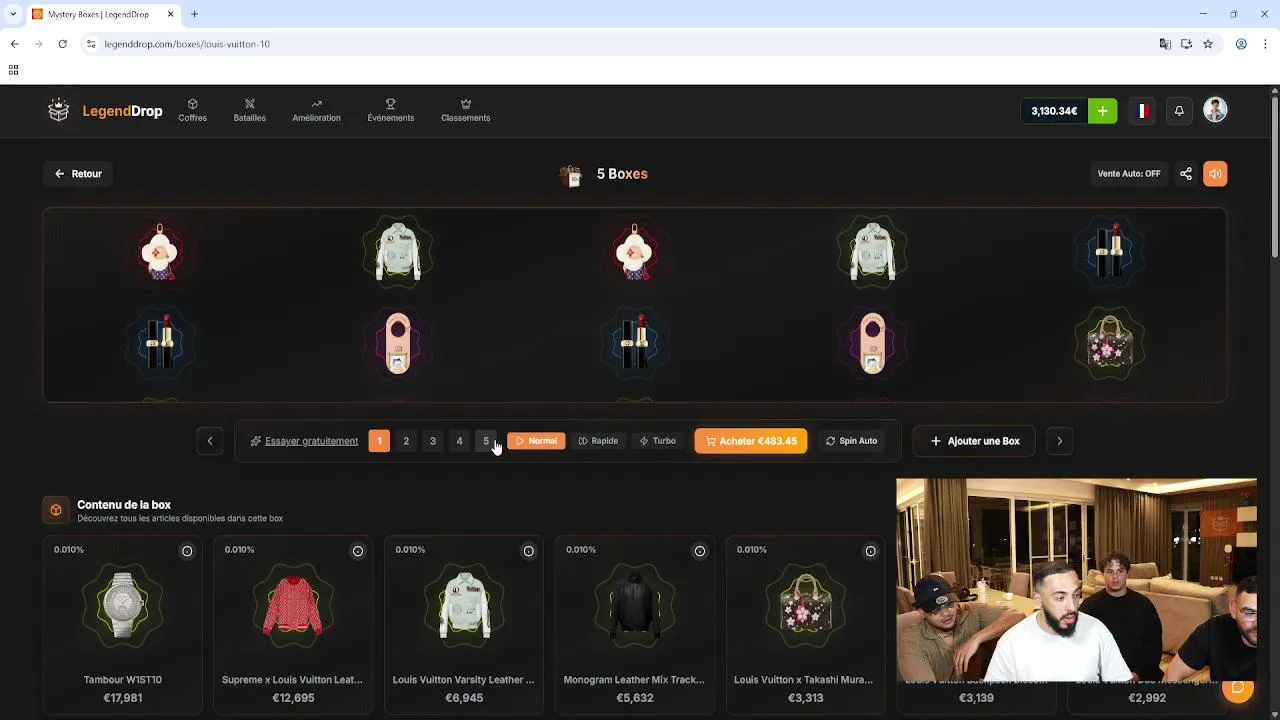Click the Louis Vuitton Varsity Leather title
The width and height of the screenshot is (1280, 720).
[463, 680]
